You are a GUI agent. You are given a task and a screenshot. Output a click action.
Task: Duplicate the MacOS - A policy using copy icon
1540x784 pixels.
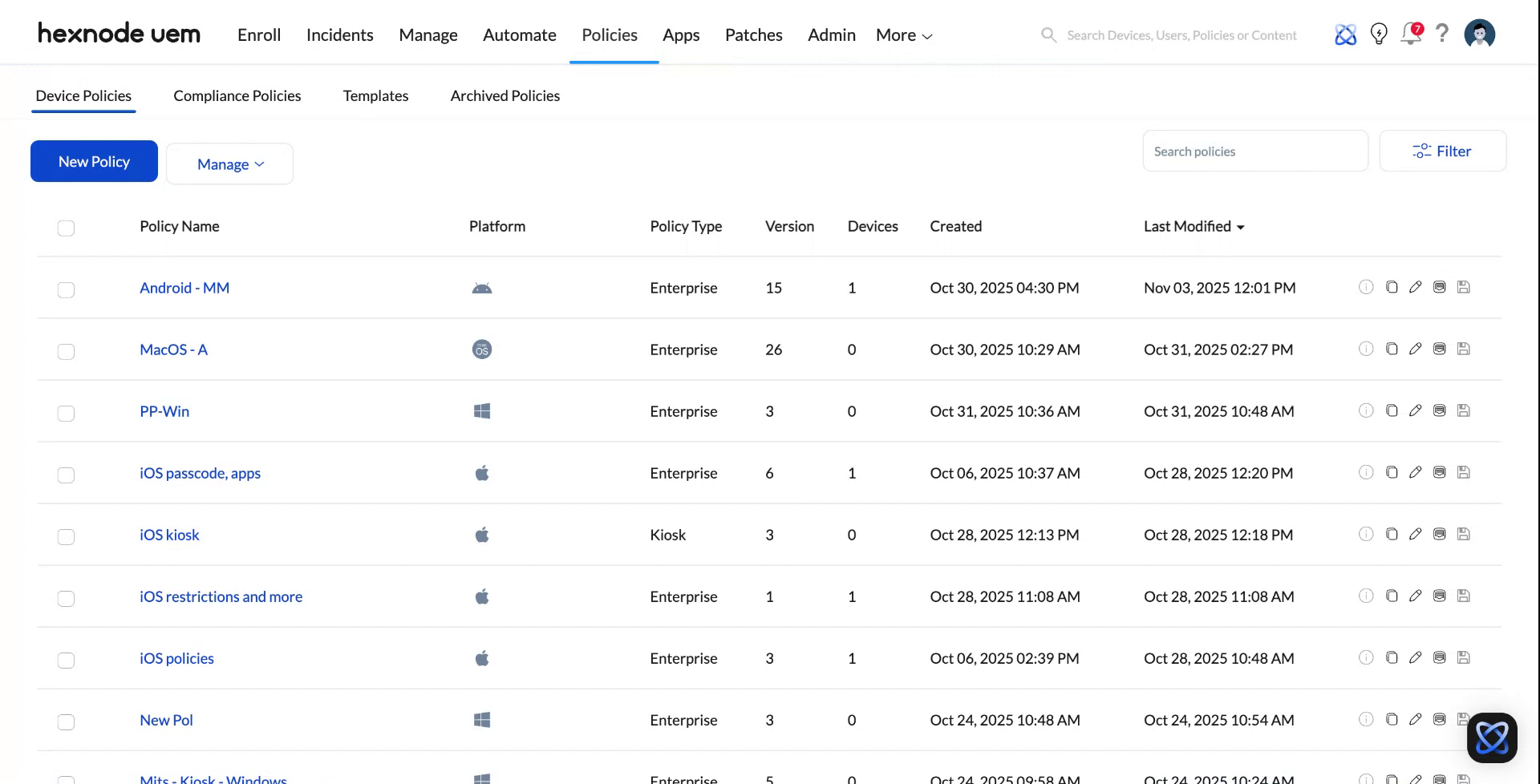pyautogui.click(x=1392, y=349)
